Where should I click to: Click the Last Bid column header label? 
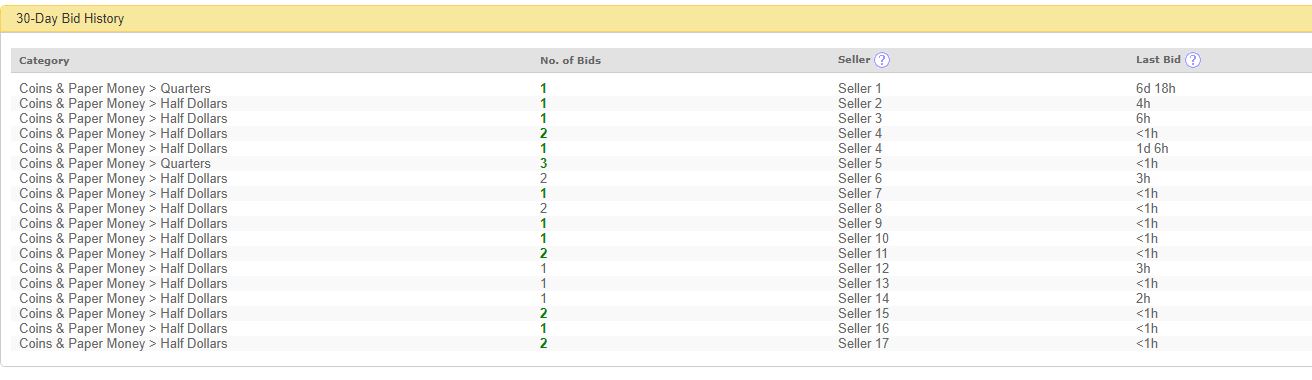coord(1158,60)
